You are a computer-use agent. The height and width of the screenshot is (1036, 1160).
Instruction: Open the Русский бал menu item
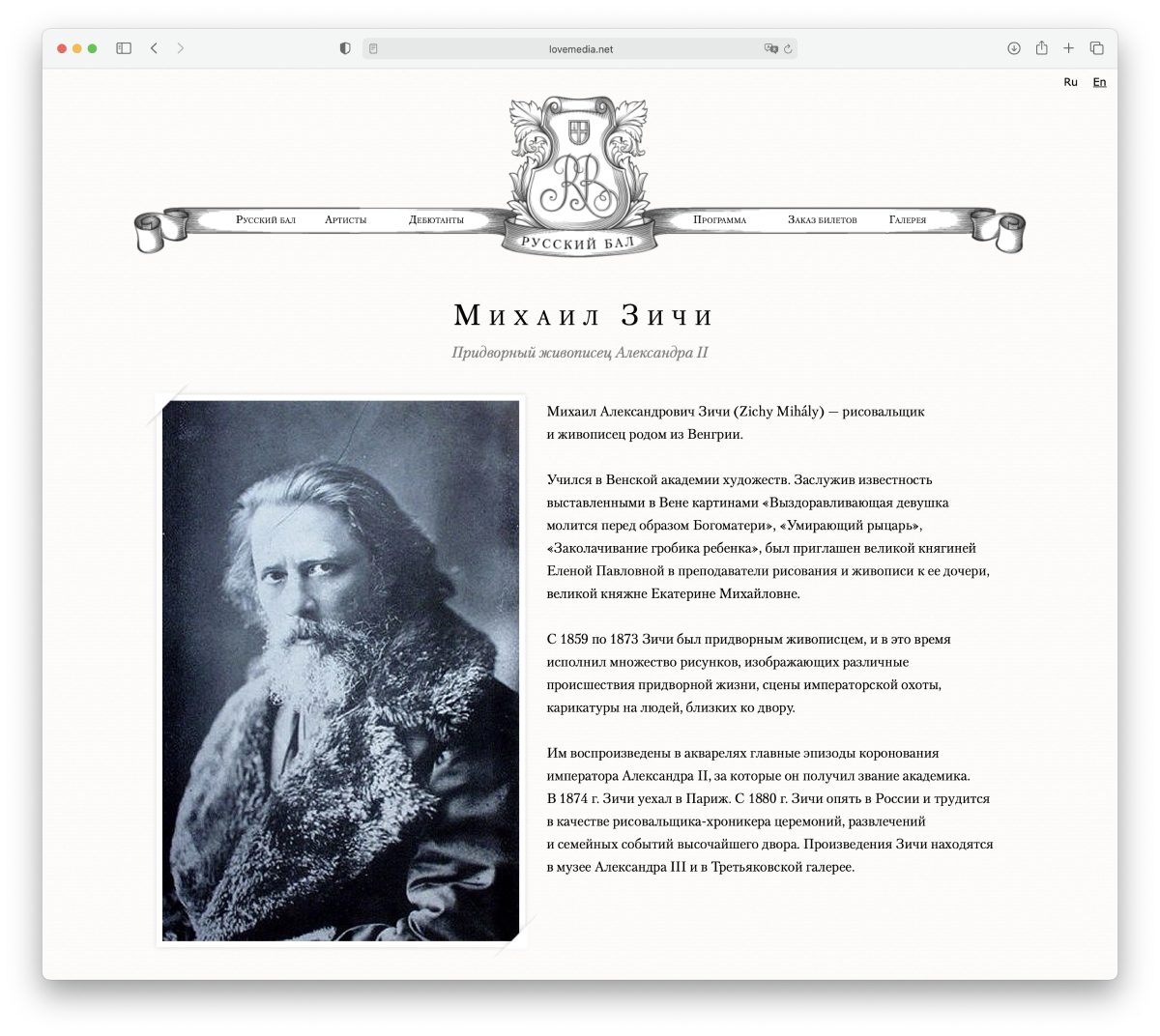click(266, 220)
